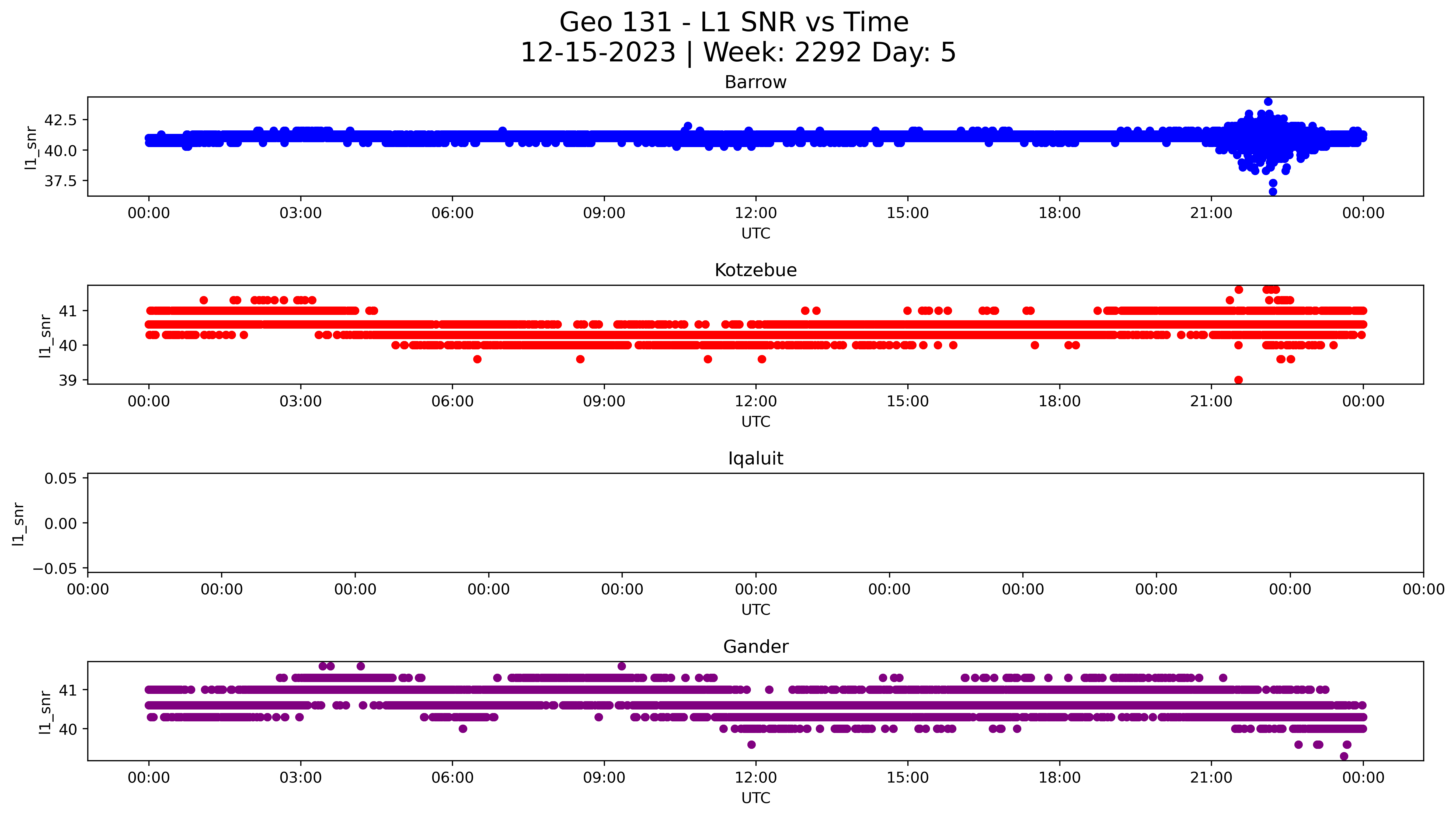Click the '09:00' x-tick on Kotzebue plot
This screenshot has width=1456, height=817.
604,401
